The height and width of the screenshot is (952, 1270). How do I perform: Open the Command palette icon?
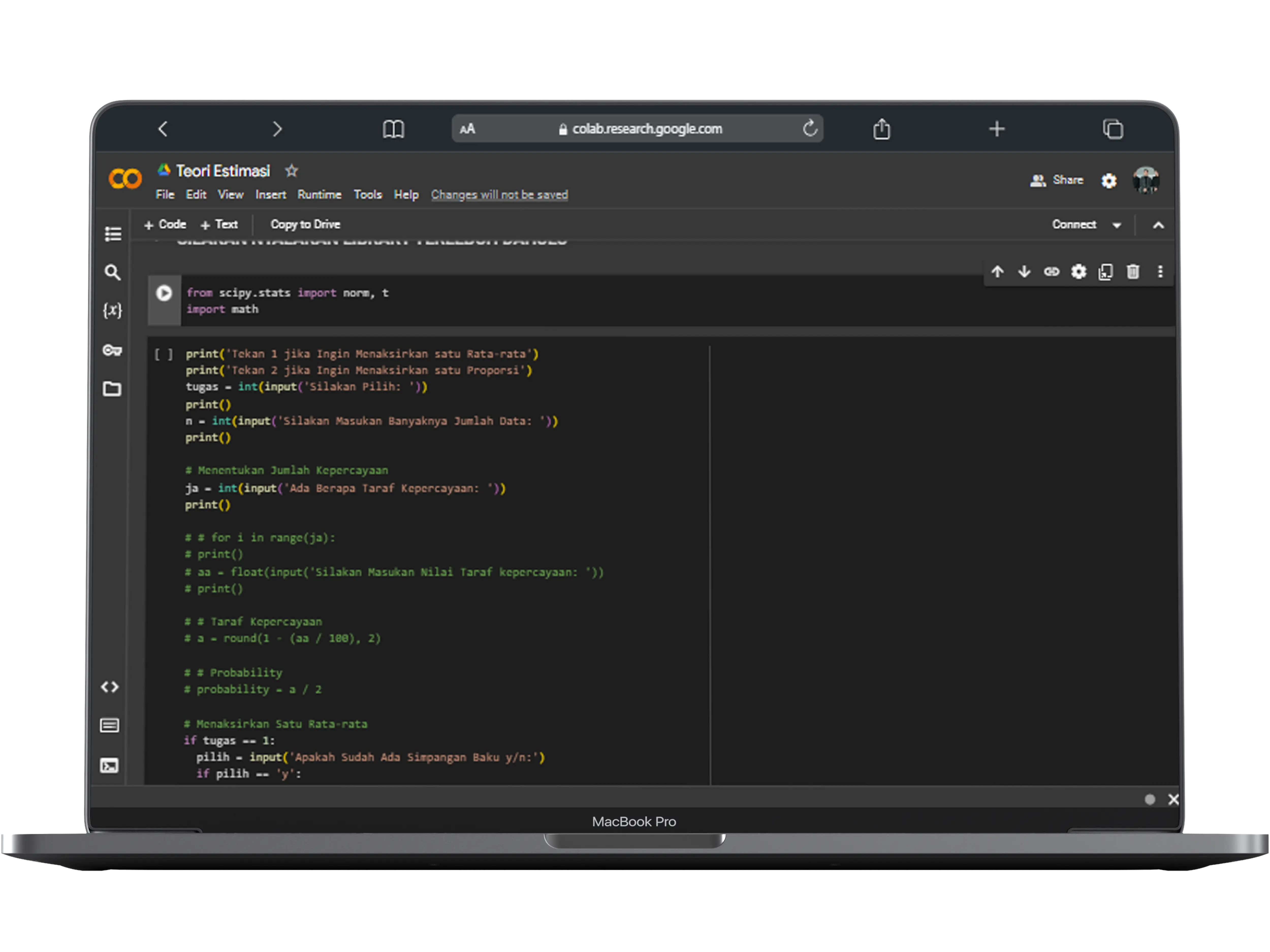tap(110, 725)
